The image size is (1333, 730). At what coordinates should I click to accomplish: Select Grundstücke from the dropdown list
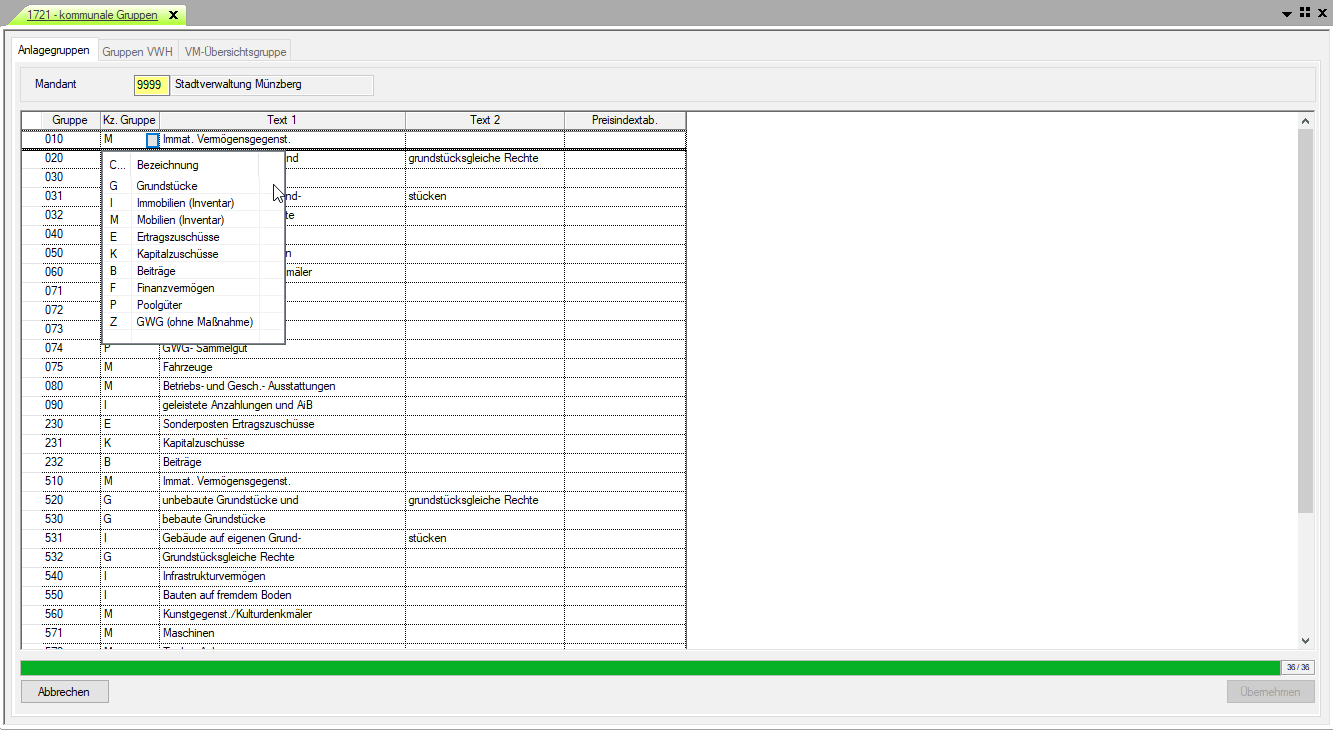(x=167, y=186)
